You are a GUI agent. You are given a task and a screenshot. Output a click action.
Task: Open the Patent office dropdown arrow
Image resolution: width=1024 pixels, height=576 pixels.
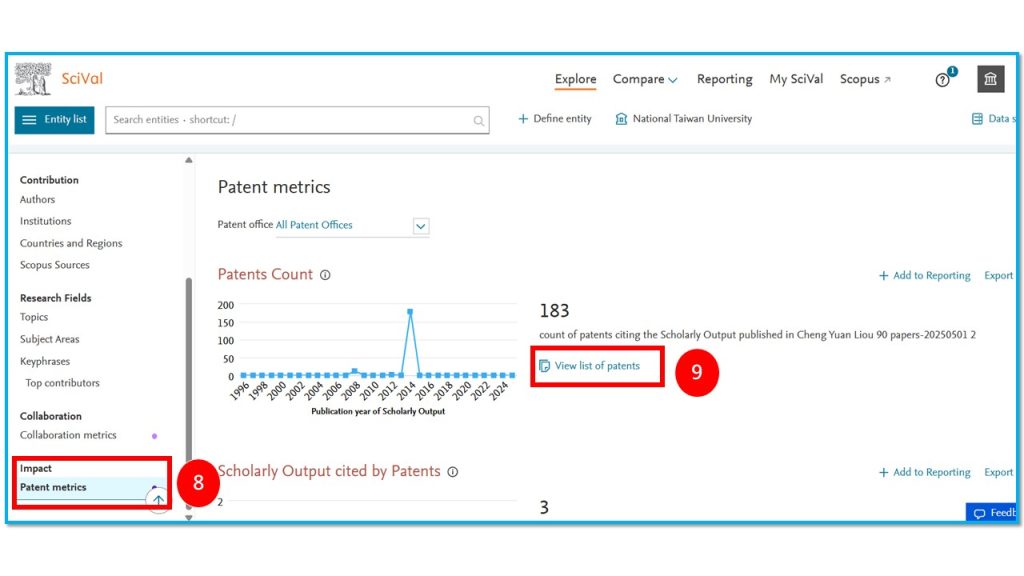point(421,226)
